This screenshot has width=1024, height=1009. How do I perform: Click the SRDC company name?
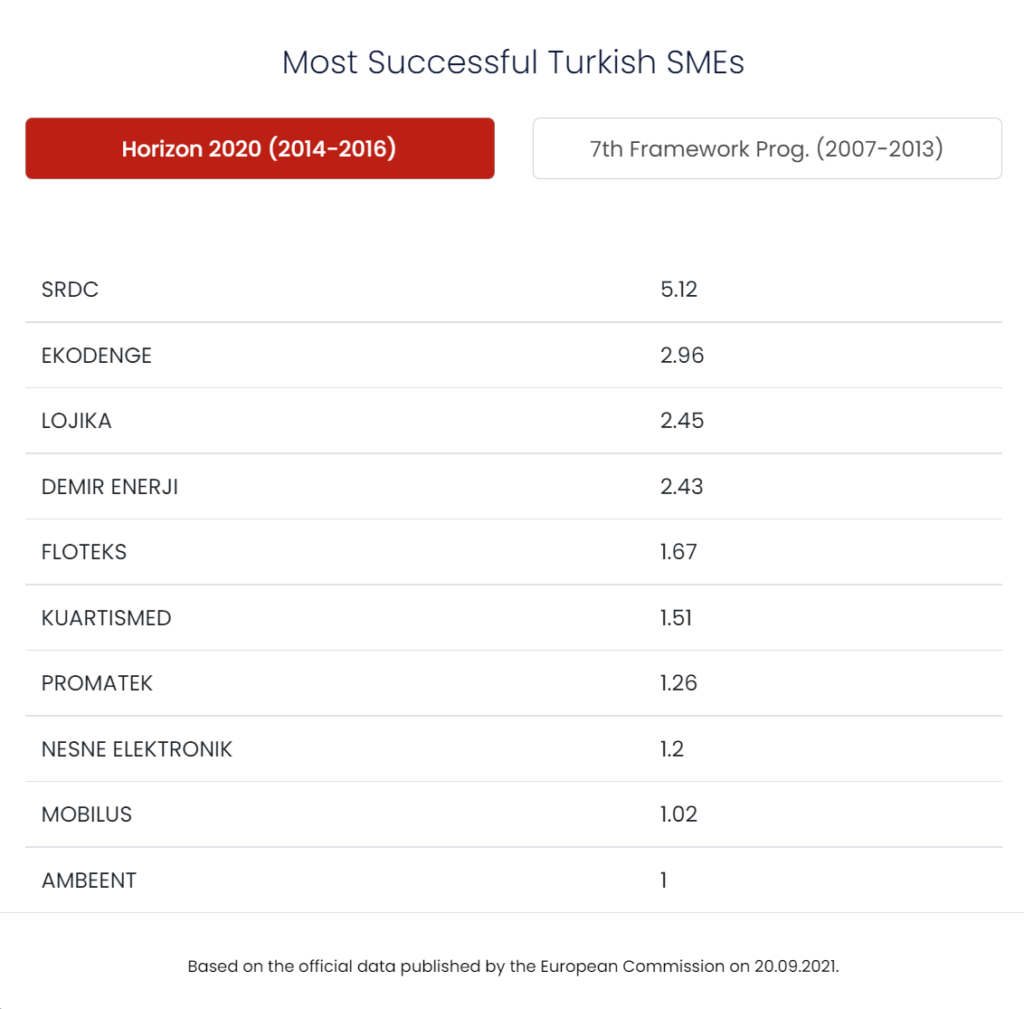(70, 289)
